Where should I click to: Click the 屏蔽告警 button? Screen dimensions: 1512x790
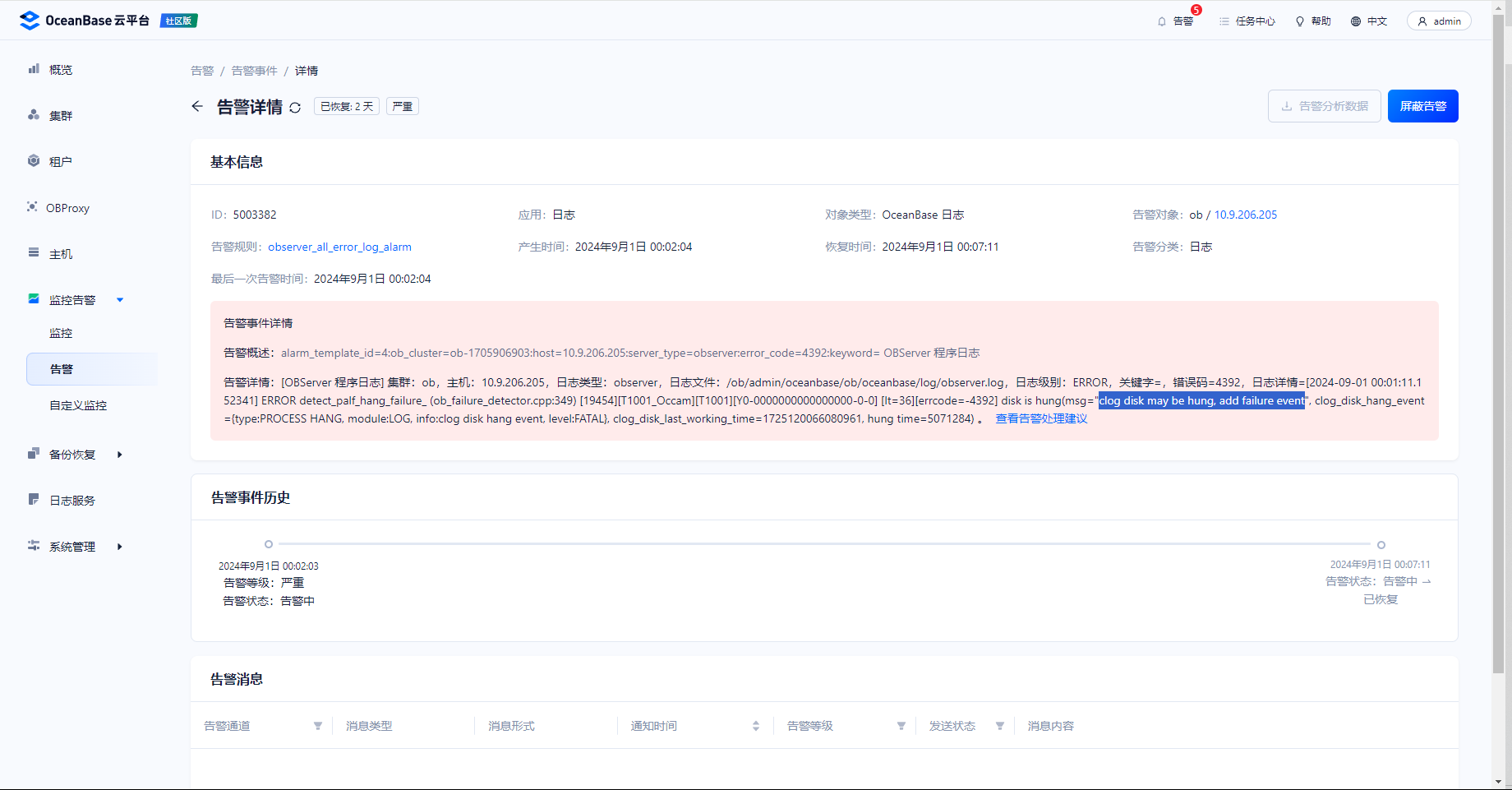coord(1422,106)
